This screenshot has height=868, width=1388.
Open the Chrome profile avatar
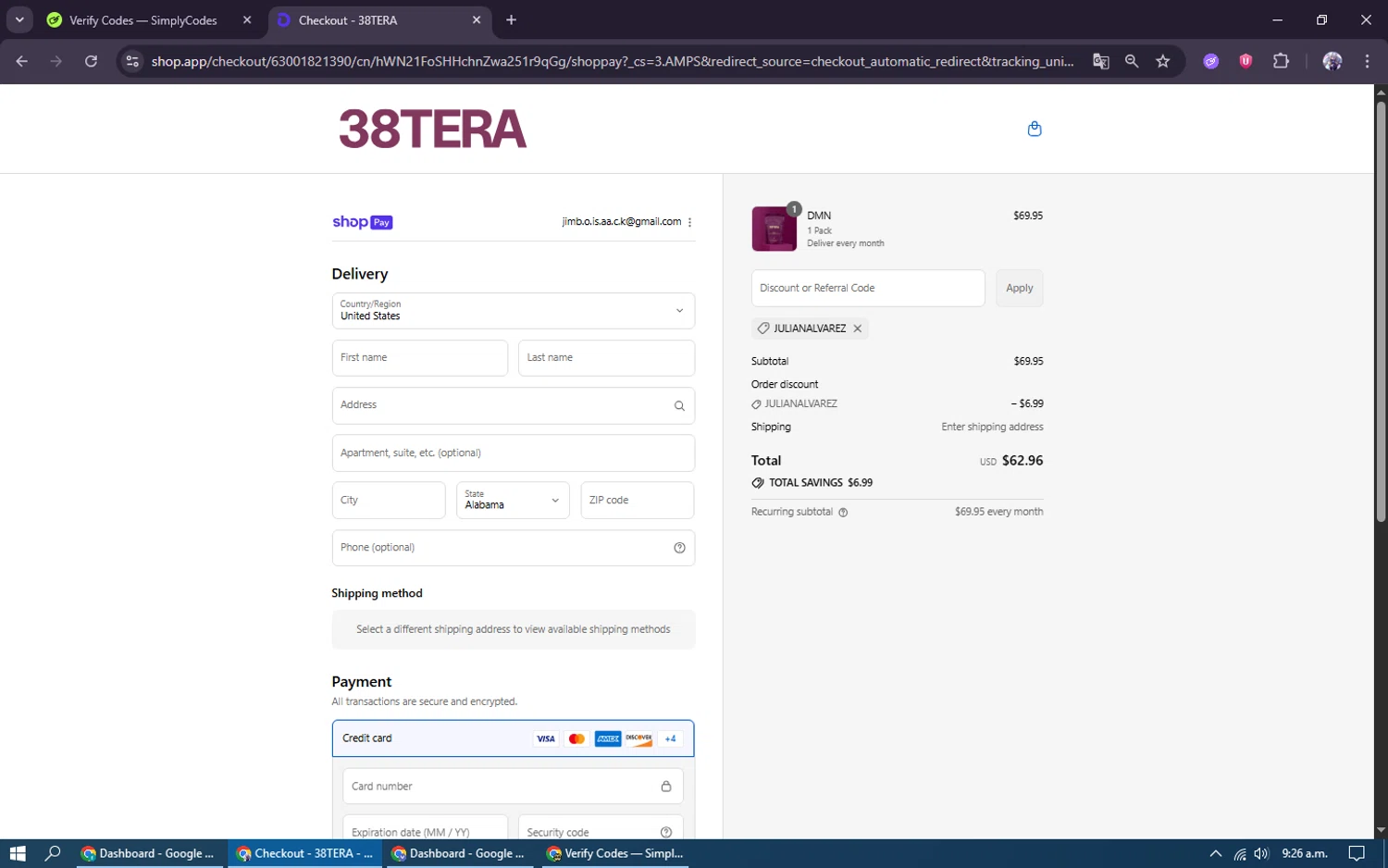(1332, 61)
